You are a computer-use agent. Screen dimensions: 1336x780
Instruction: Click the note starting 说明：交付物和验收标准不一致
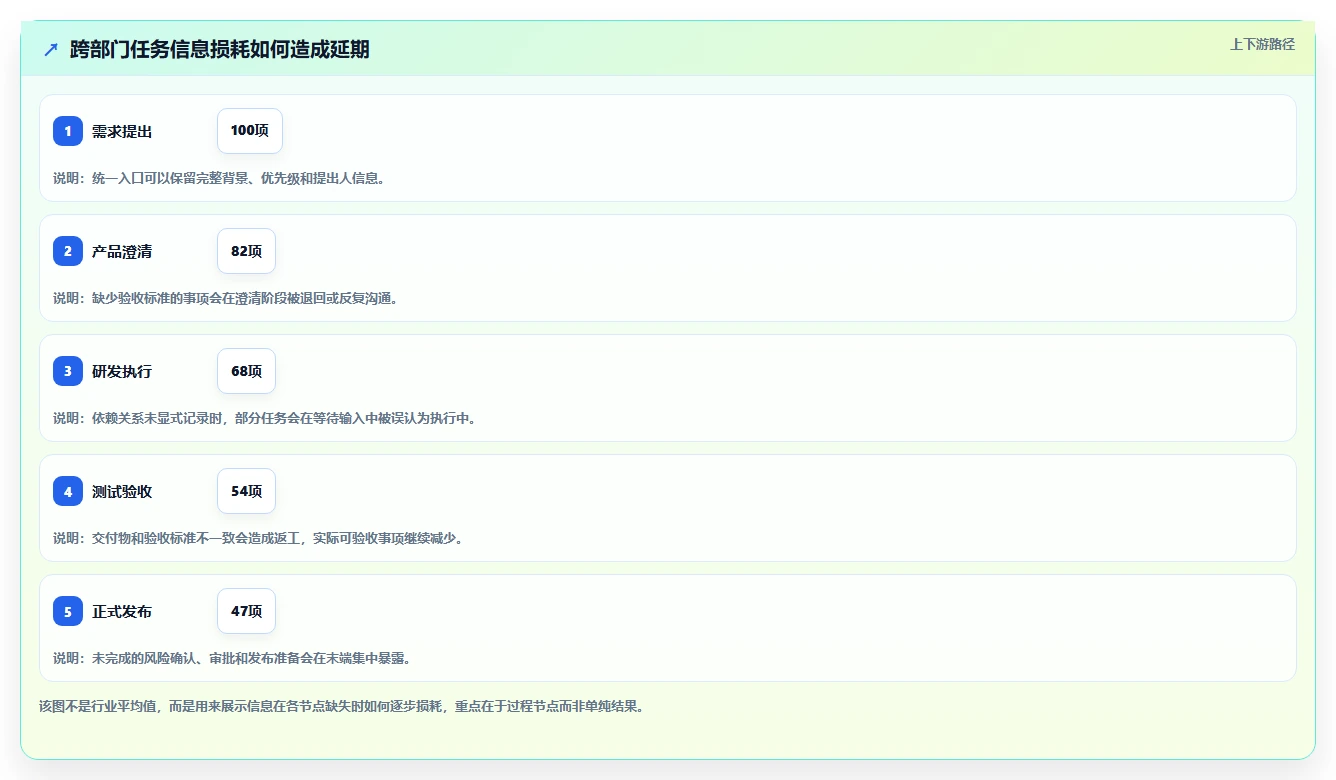[x=258, y=538]
